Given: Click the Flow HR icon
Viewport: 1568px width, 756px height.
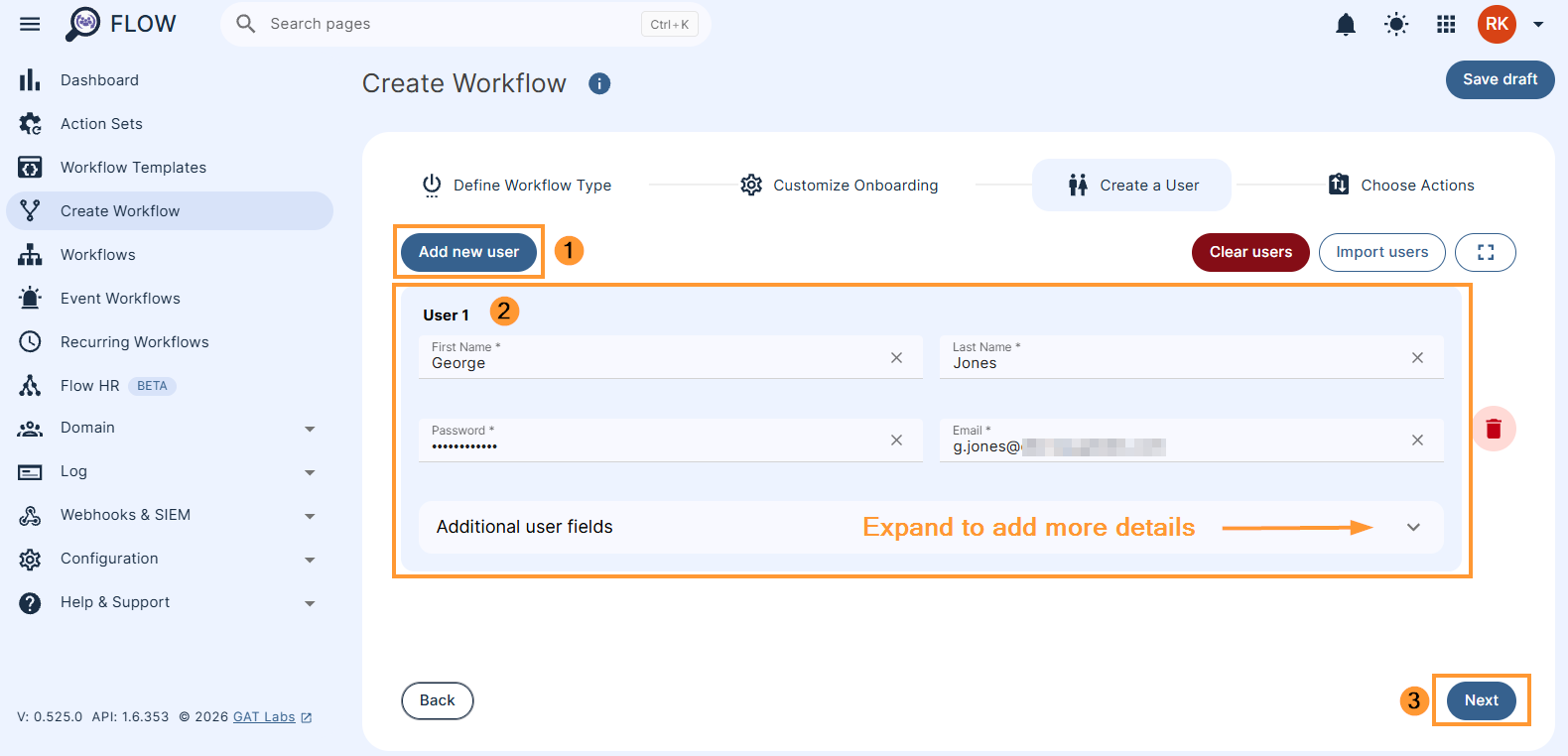Looking at the screenshot, I should (30, 386).
